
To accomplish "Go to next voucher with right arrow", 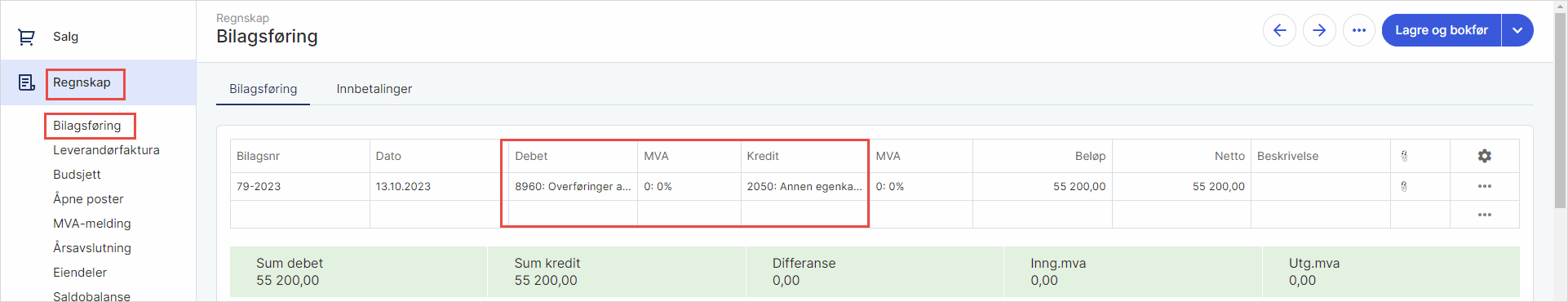I will pos(1319,30).
